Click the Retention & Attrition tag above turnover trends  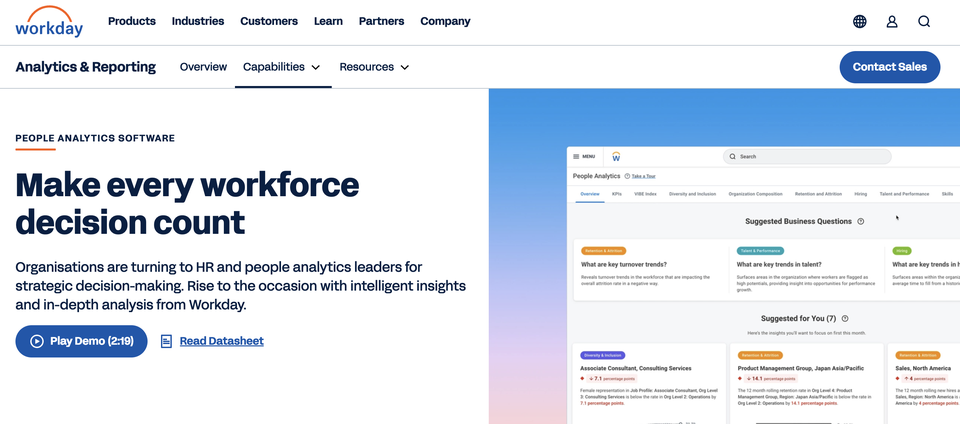click(x=604, y=251)
